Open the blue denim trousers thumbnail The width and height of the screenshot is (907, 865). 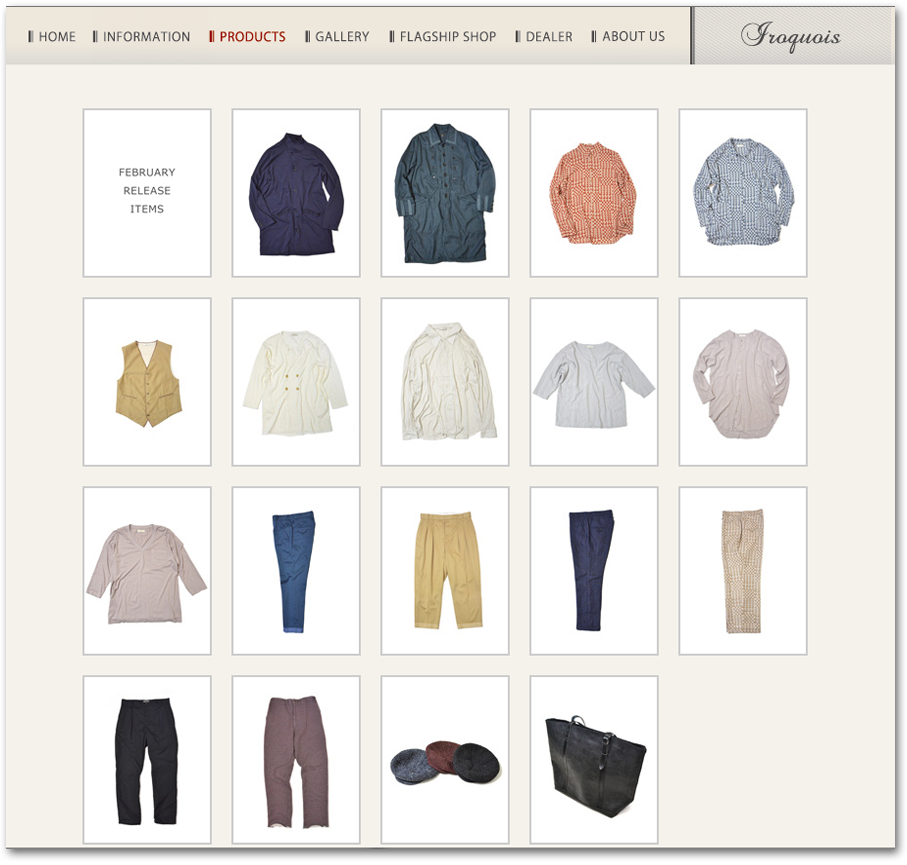tap(296, 571)
